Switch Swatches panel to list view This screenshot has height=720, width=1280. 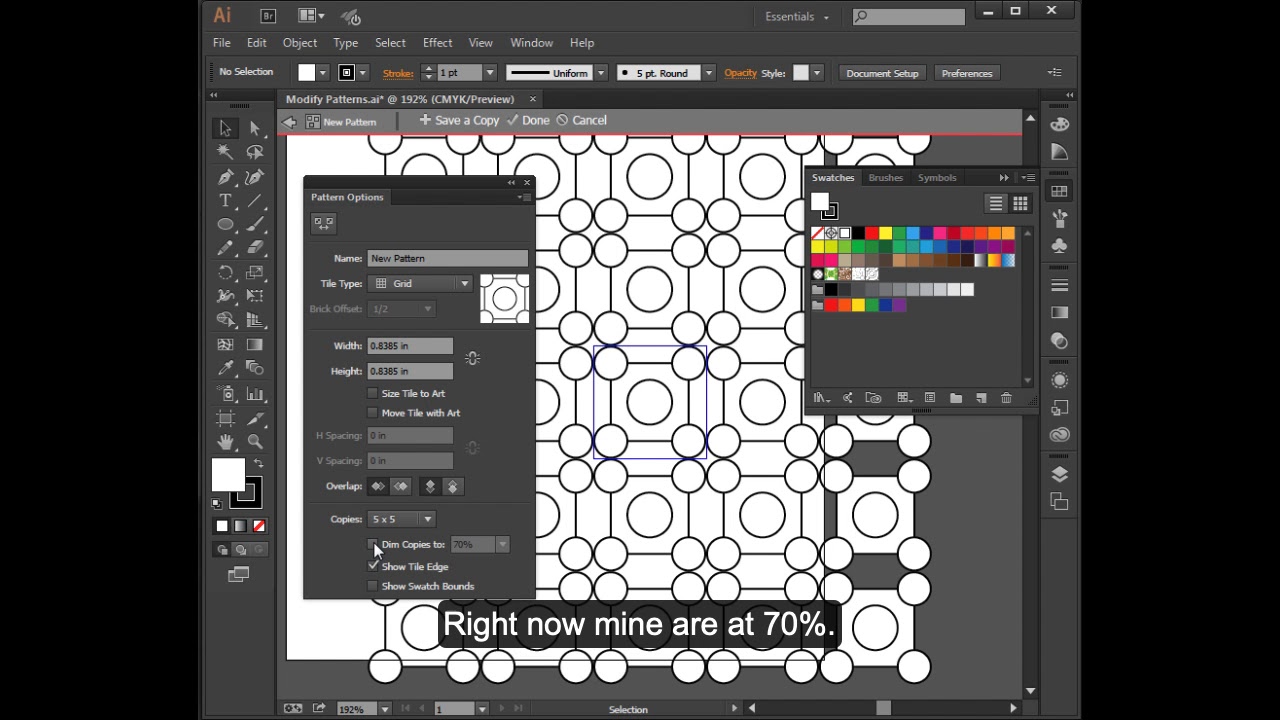pyautogui.click(x=996, y=204)
